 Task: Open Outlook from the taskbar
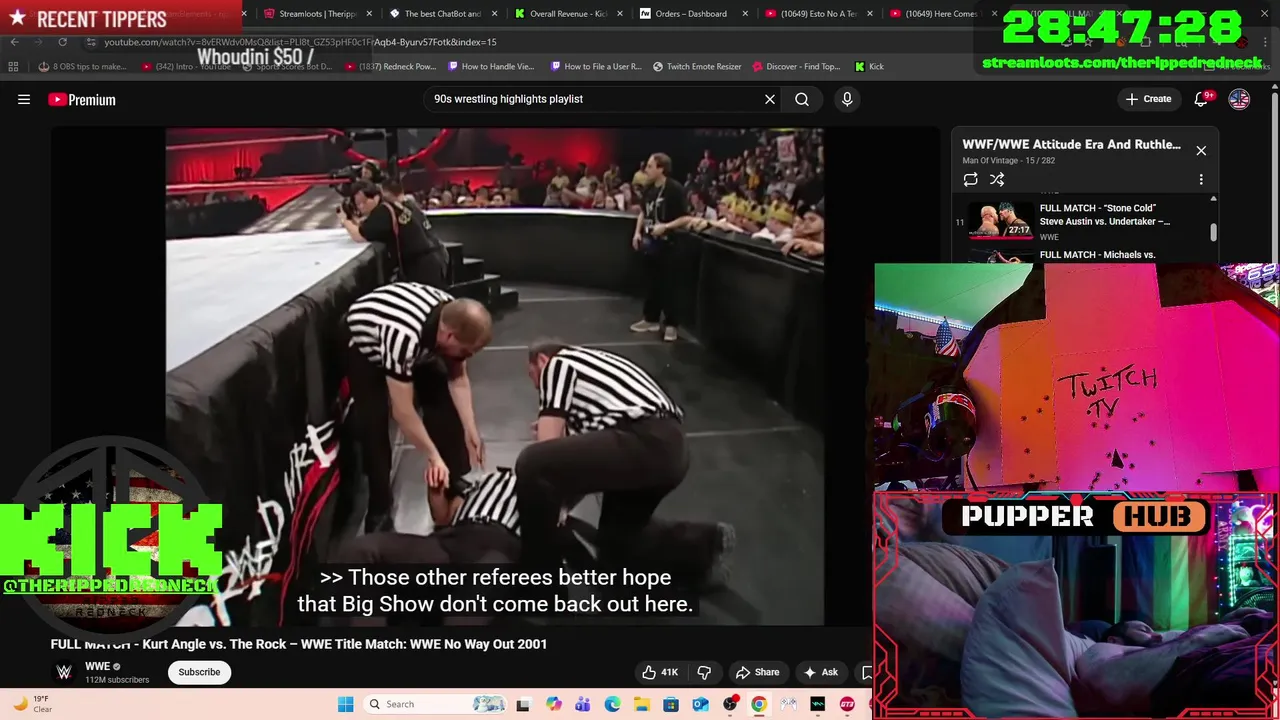click(700, 704)
